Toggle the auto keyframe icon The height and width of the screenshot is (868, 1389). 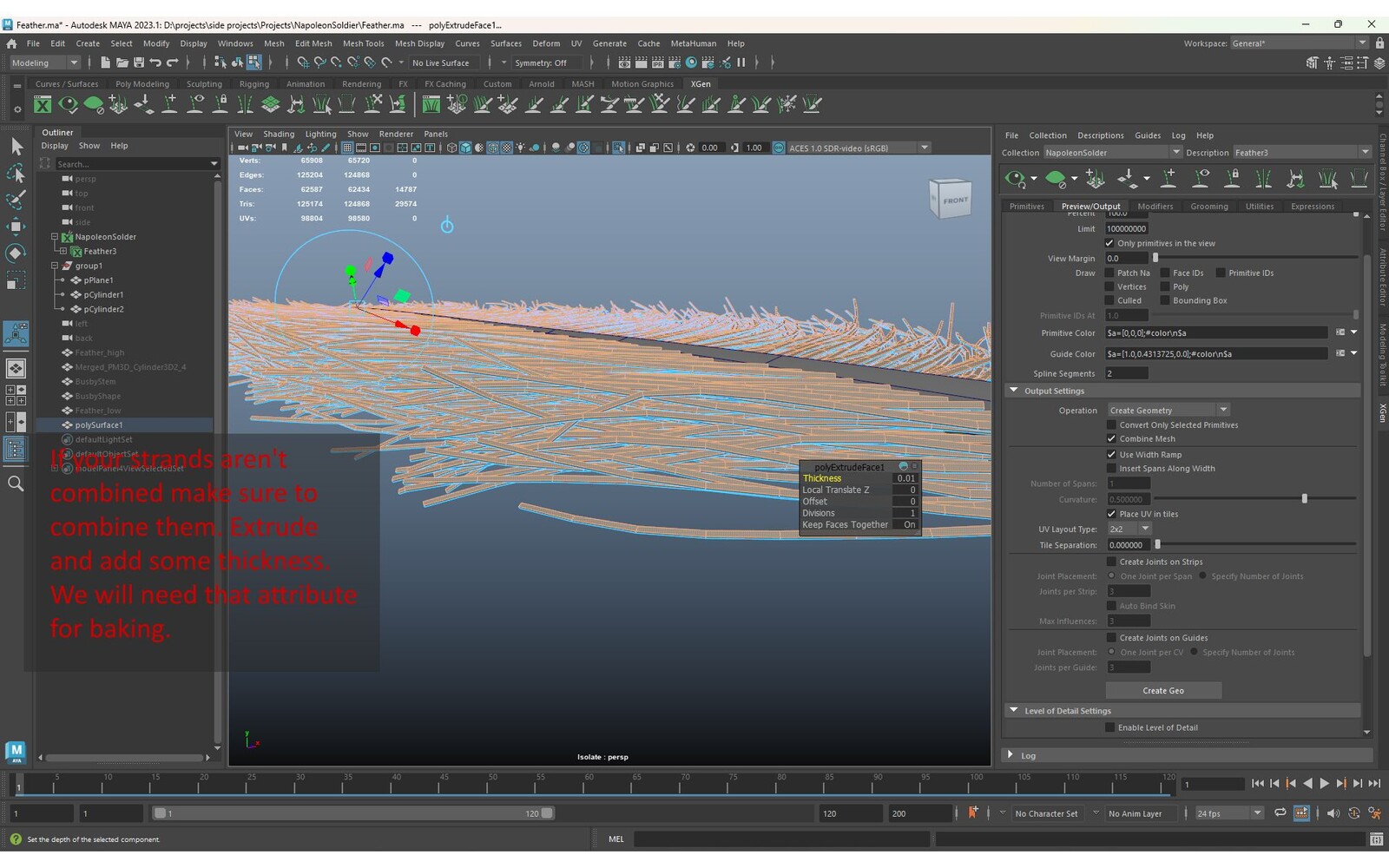1354,813
